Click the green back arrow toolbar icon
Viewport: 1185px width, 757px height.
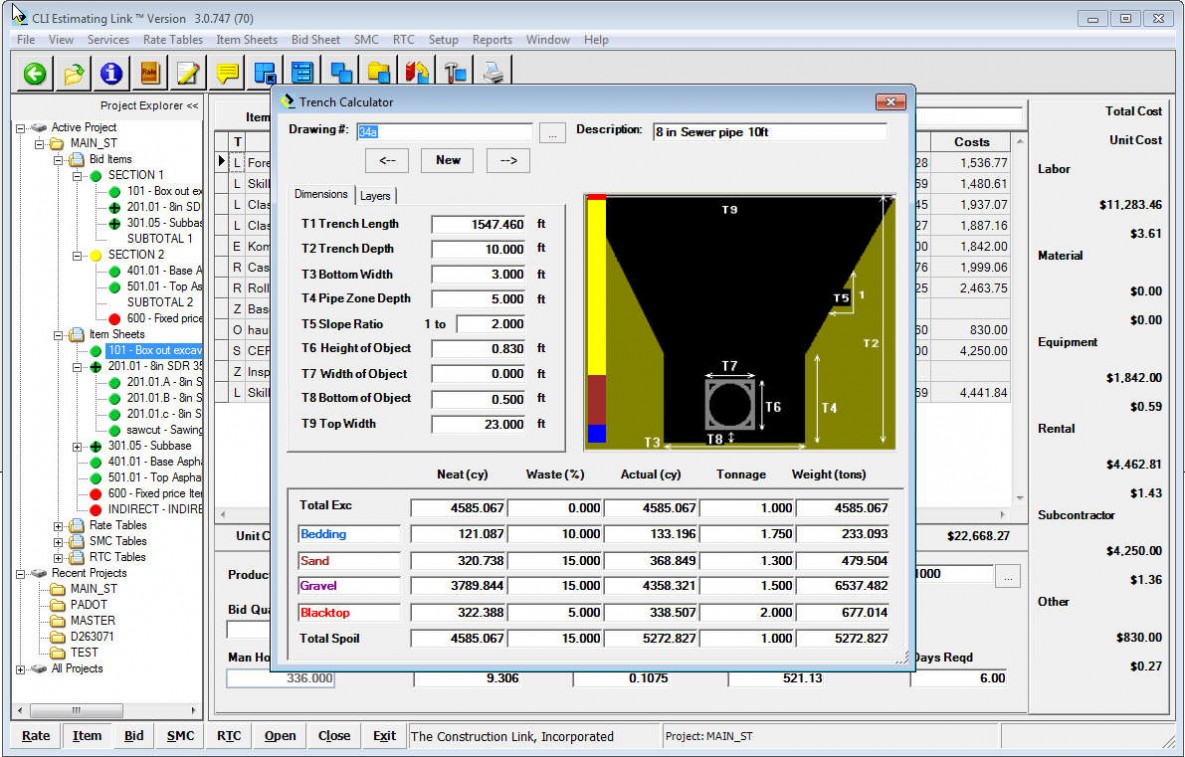tap(35, 73)
